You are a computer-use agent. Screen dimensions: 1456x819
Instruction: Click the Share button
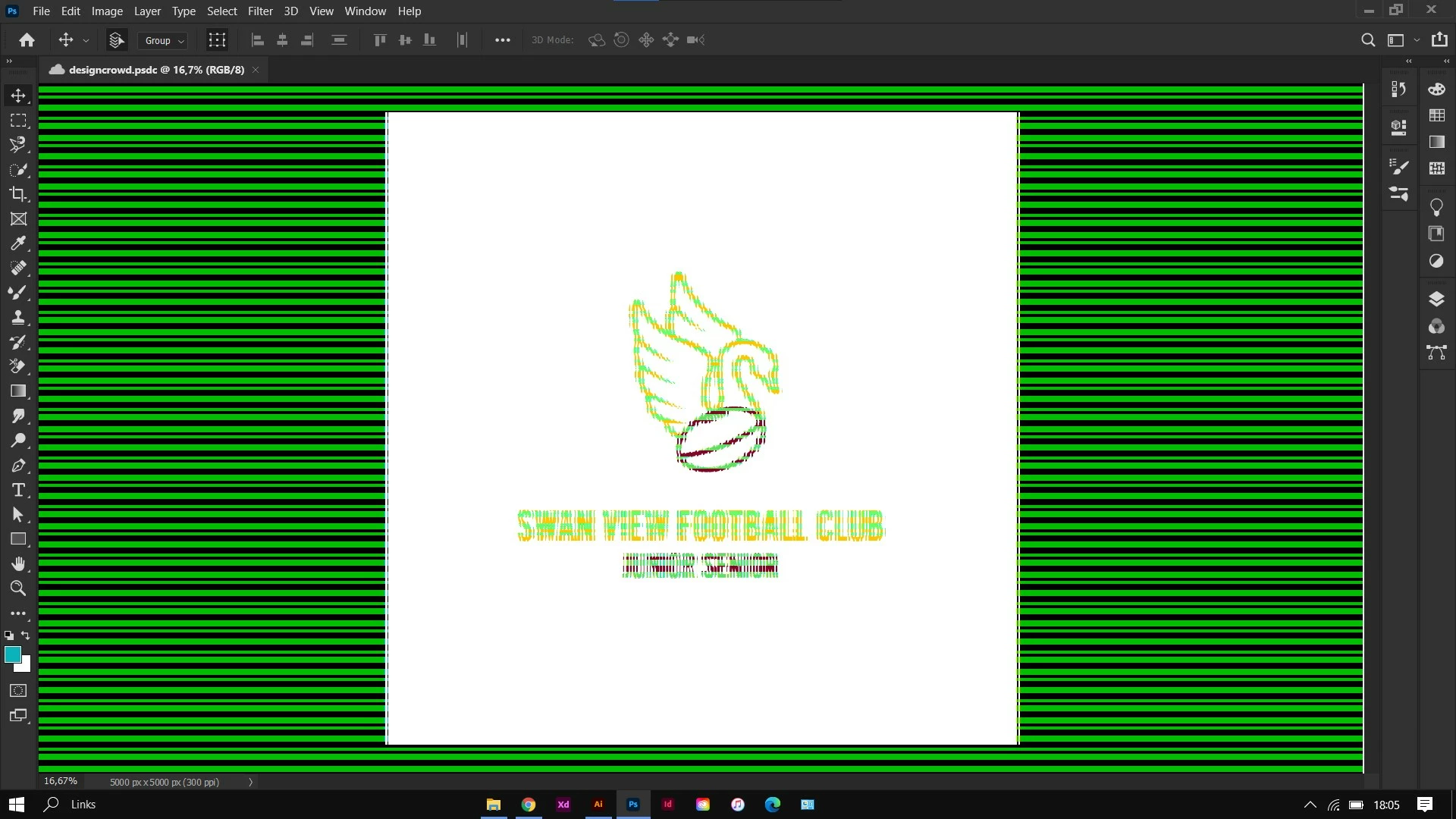pyautogui.click(x=1439, y=40)
